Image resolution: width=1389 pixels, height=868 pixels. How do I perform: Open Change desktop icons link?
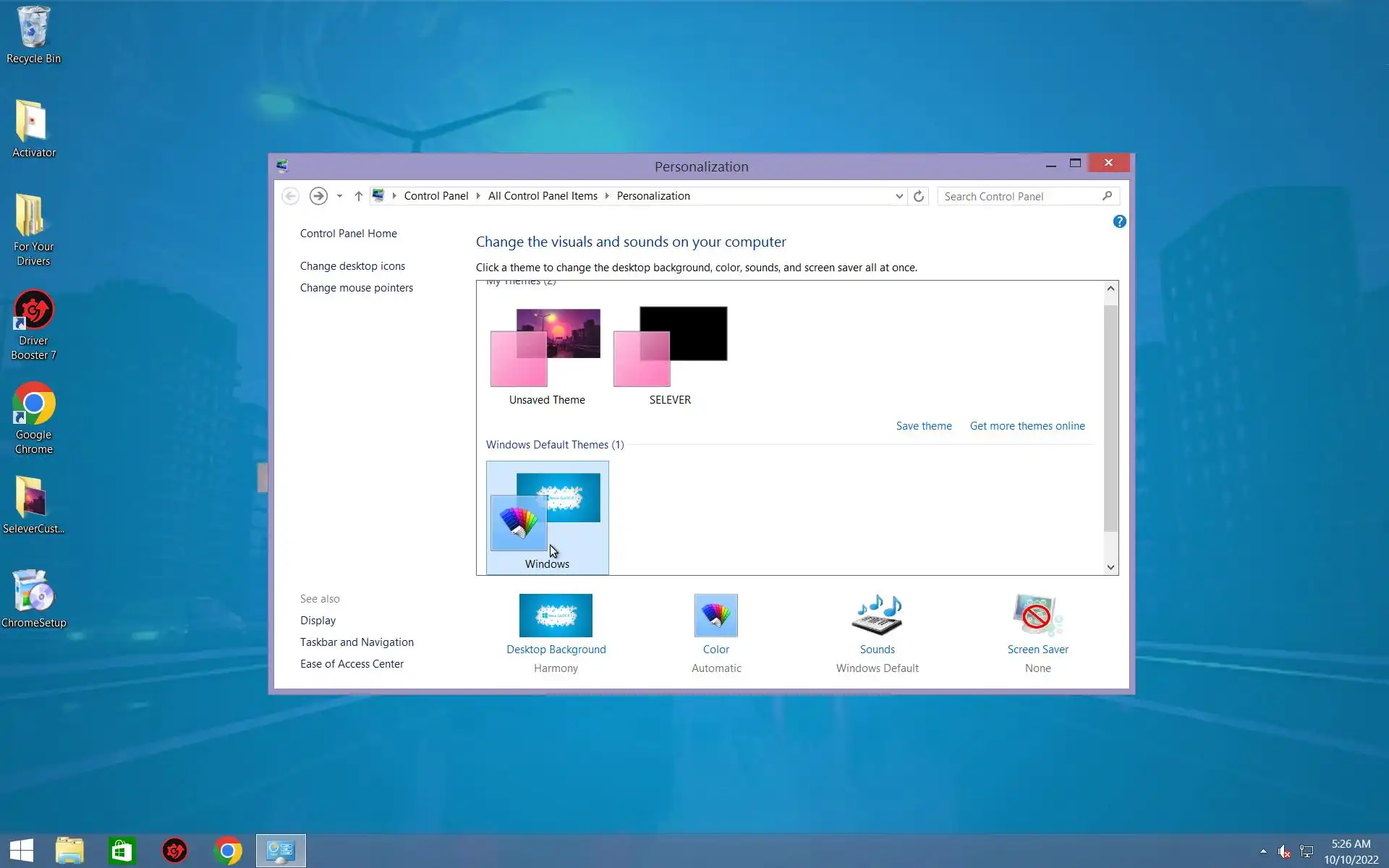tap(352, 266)
